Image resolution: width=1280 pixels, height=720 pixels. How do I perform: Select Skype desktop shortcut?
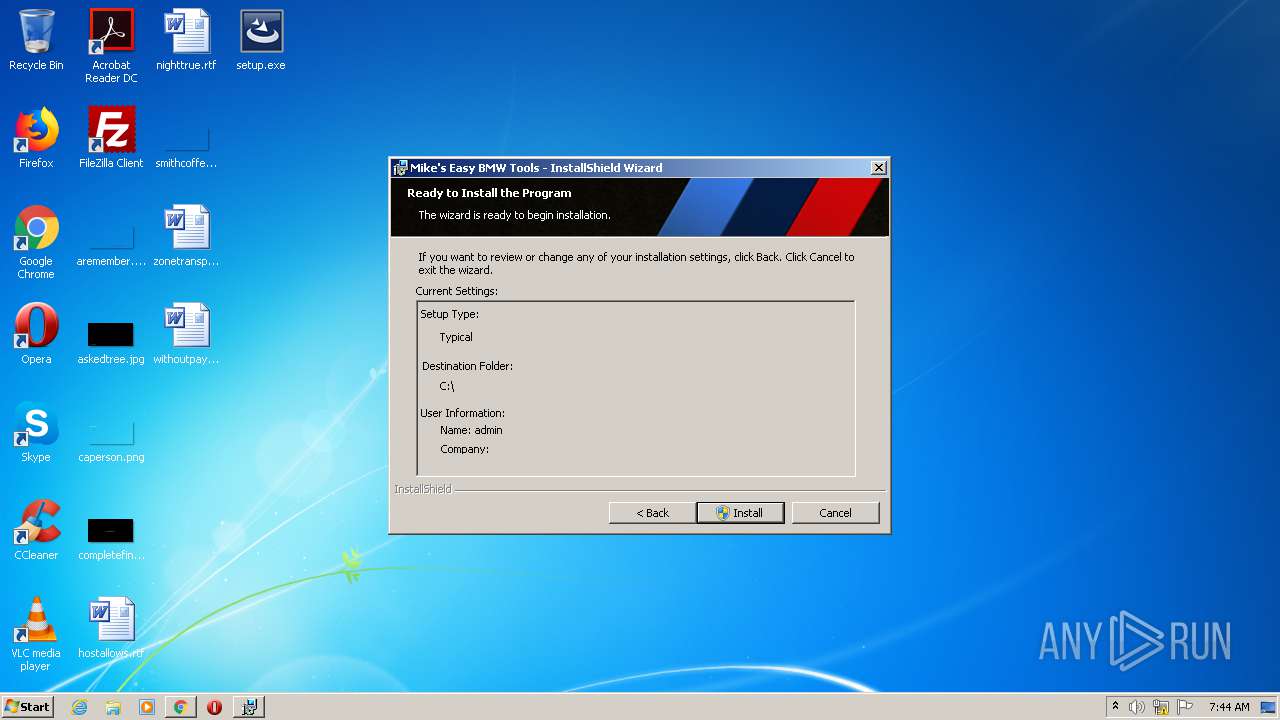(36, 433)
